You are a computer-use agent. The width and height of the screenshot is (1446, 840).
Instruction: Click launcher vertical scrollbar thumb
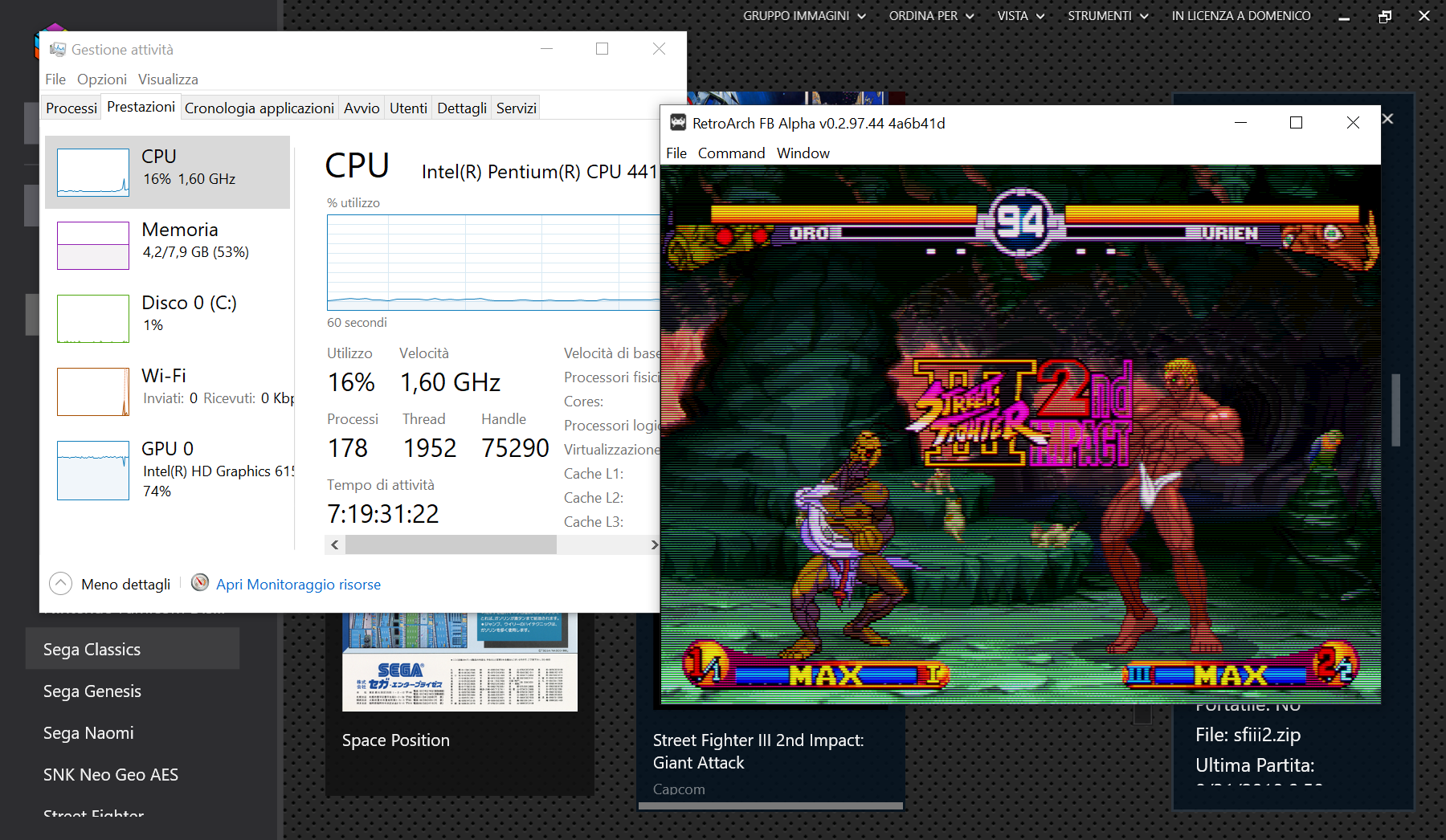(x=1396, y=410)
